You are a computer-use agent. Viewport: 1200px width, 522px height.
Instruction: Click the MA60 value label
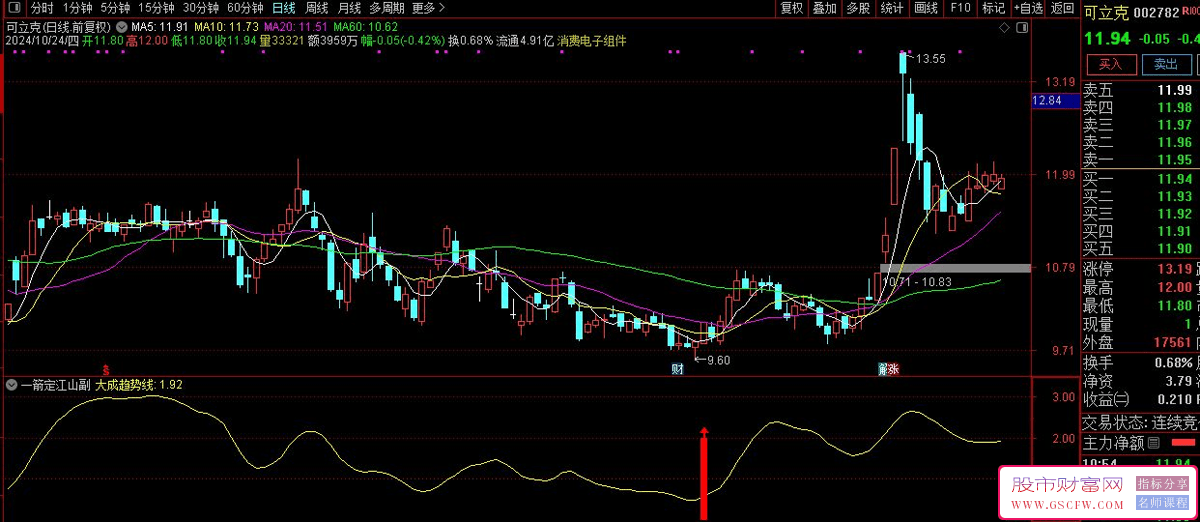pos(366,26)
